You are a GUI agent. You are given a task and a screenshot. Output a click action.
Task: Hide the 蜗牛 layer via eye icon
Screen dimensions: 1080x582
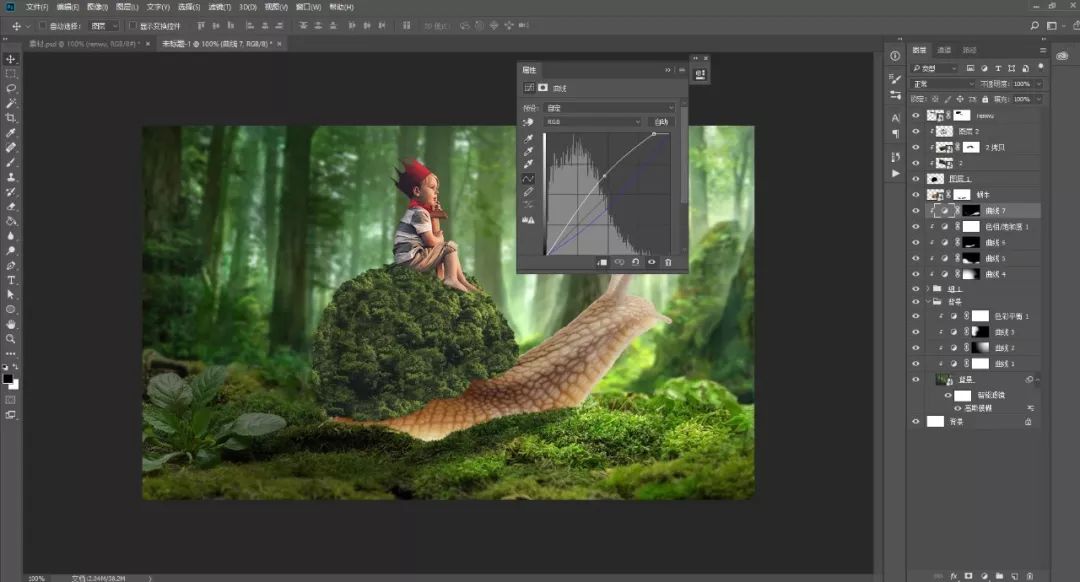[915, 195]
